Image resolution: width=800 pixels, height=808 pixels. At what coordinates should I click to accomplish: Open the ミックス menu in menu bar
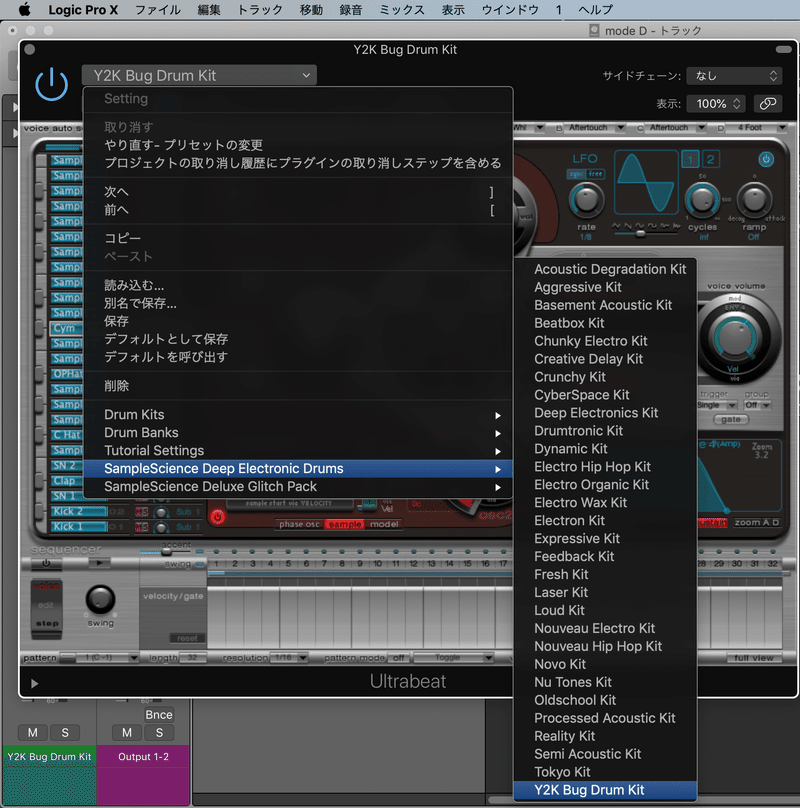(x=402, y=10)
